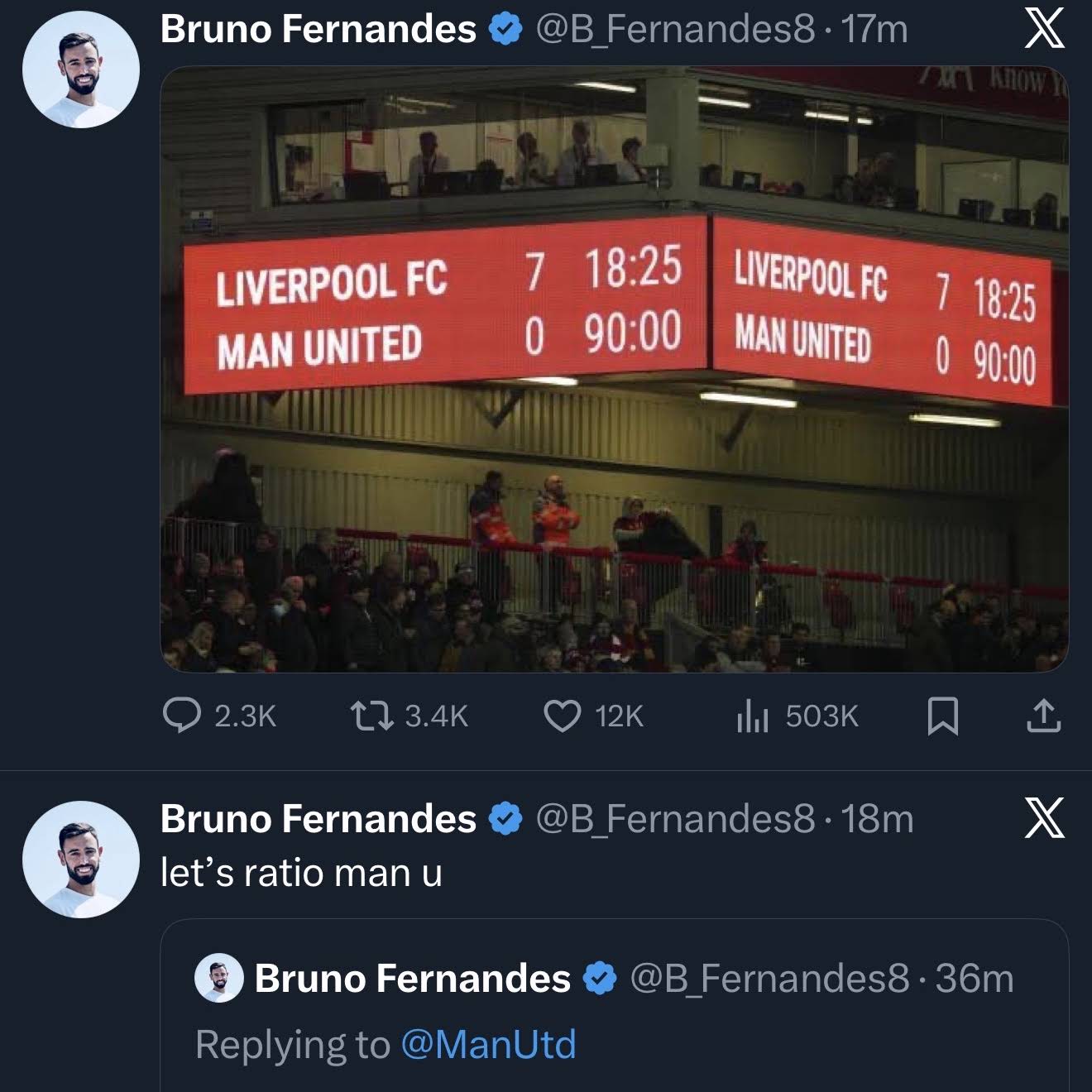This screenshot has width=1092, height=1092.
Task: Bookmark the Liverpool scoreboard tweet
Action: pos(943,716)
